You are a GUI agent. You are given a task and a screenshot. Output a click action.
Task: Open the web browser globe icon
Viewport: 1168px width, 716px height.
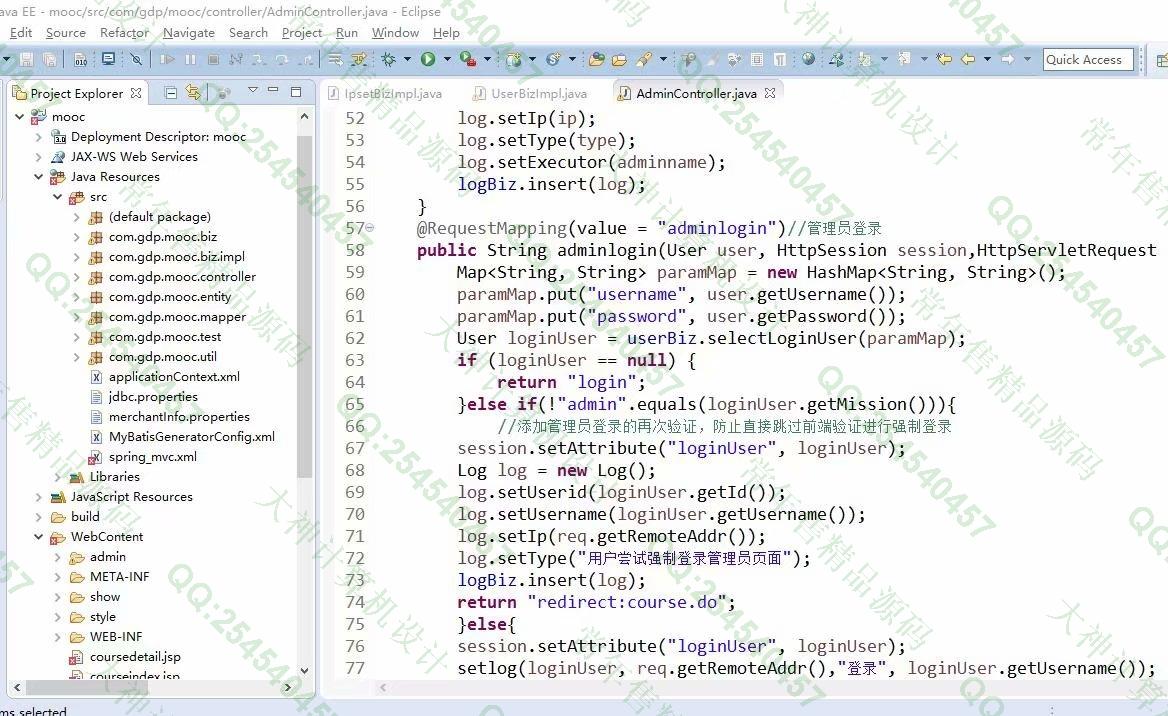808,60
